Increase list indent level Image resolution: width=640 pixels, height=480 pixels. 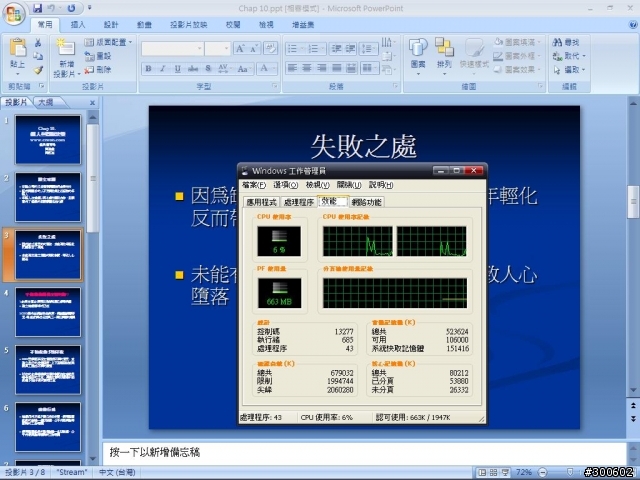pos(351,49)
